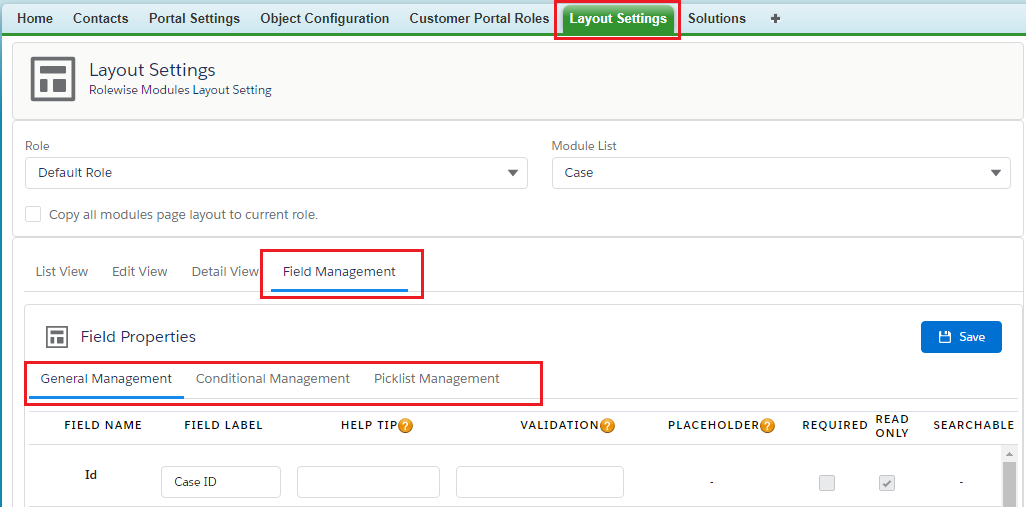This screenshot has width=1026, height=507.
Task: Click the field table's vertical scrollbar
Action: 1010,478
